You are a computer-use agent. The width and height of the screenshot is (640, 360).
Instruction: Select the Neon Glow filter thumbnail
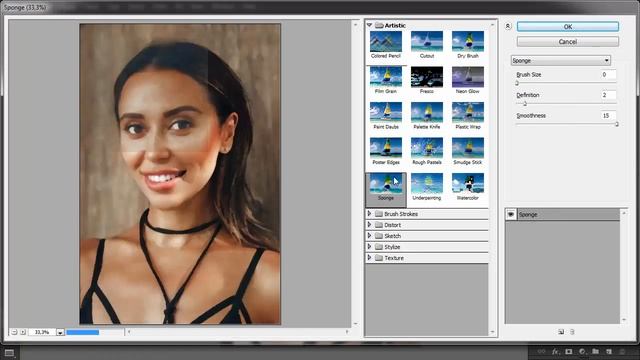[x=468, y=77]
